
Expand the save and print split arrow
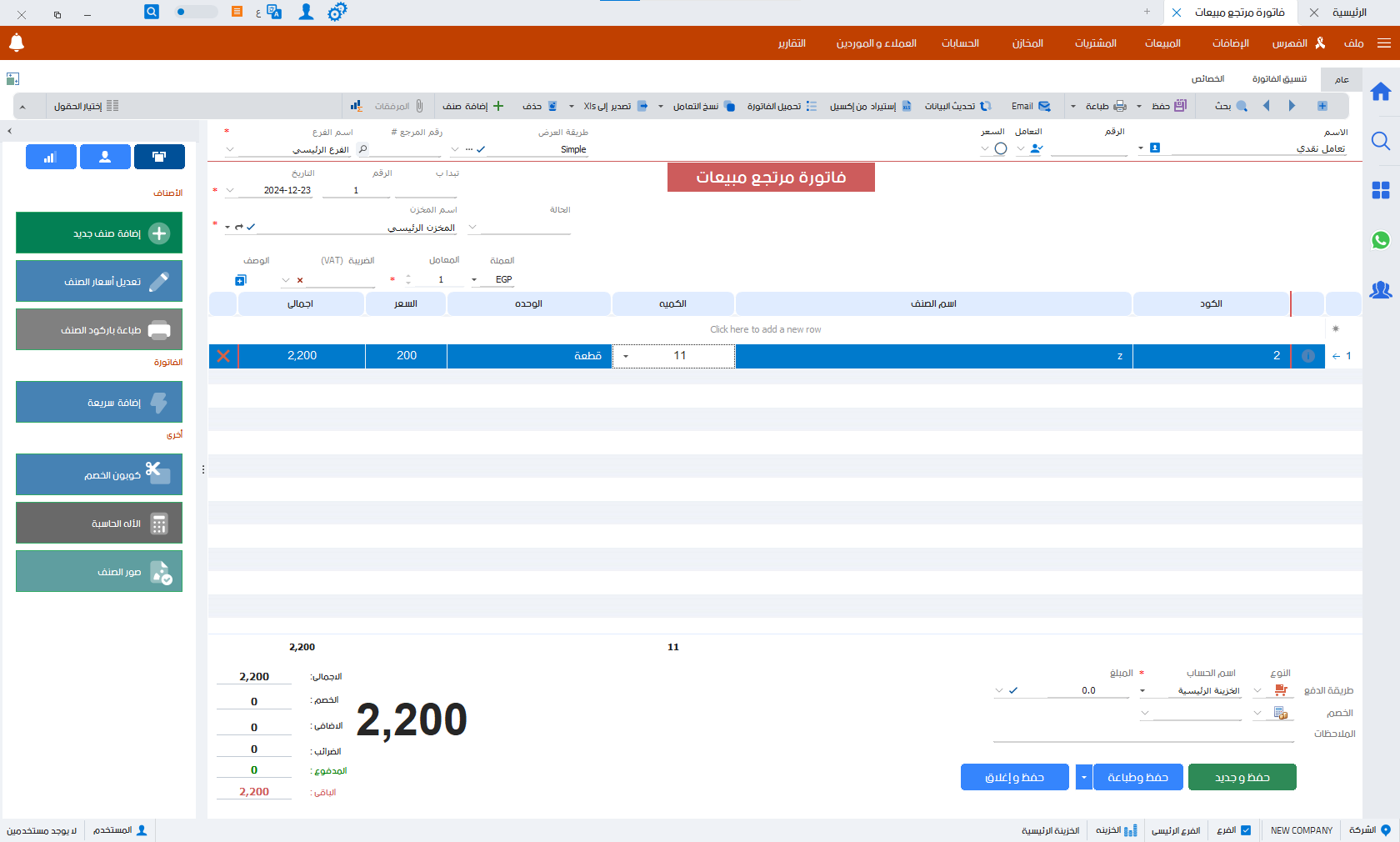coord(1083,778)
